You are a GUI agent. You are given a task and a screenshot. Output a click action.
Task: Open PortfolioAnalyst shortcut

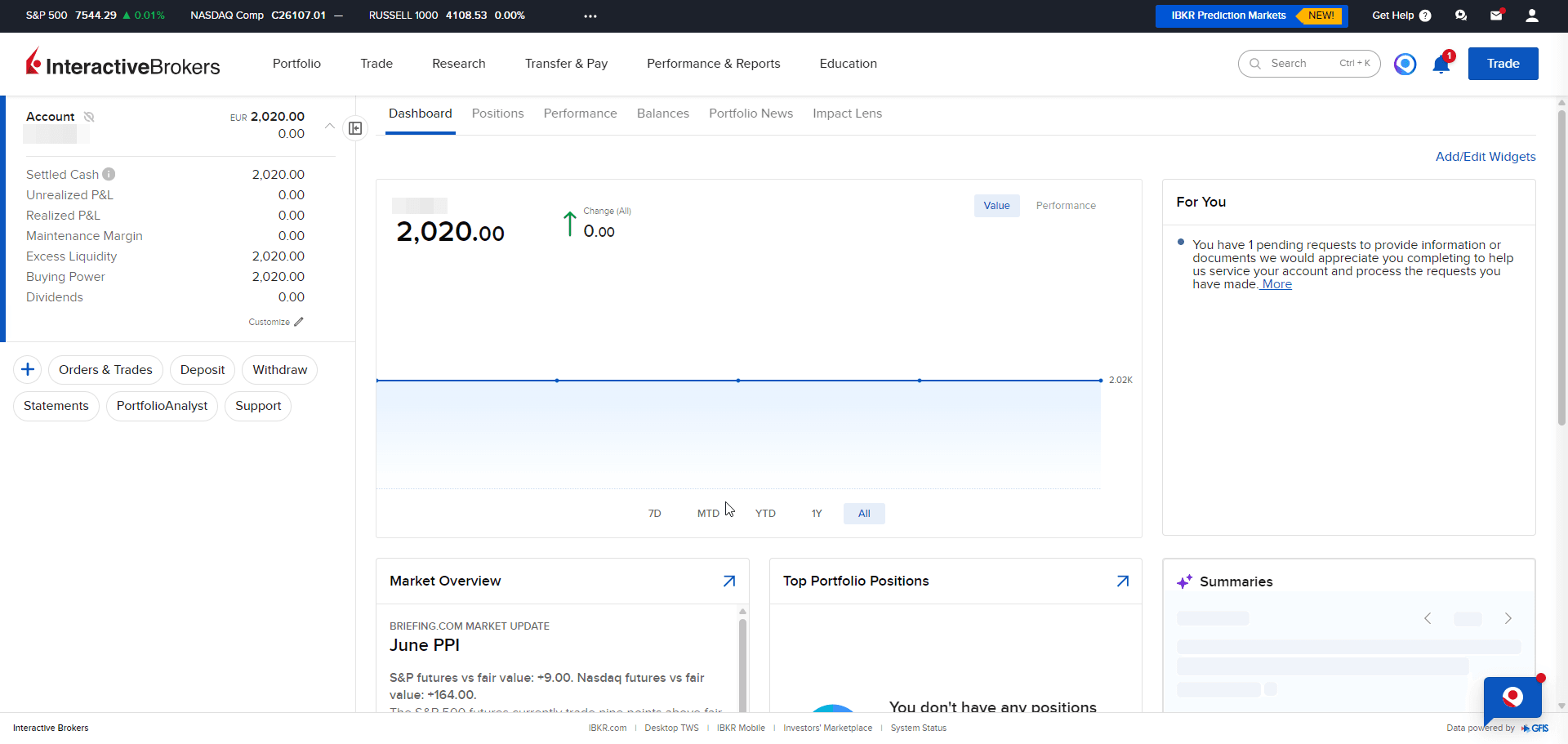click(x=162, y=406)
